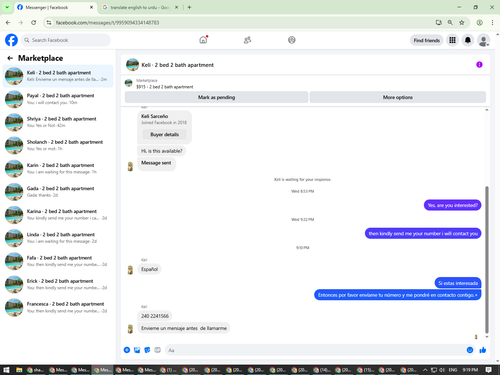The image size is (500, 375).
Task: Open Windows Start menu
Action: tap(6, 370)
